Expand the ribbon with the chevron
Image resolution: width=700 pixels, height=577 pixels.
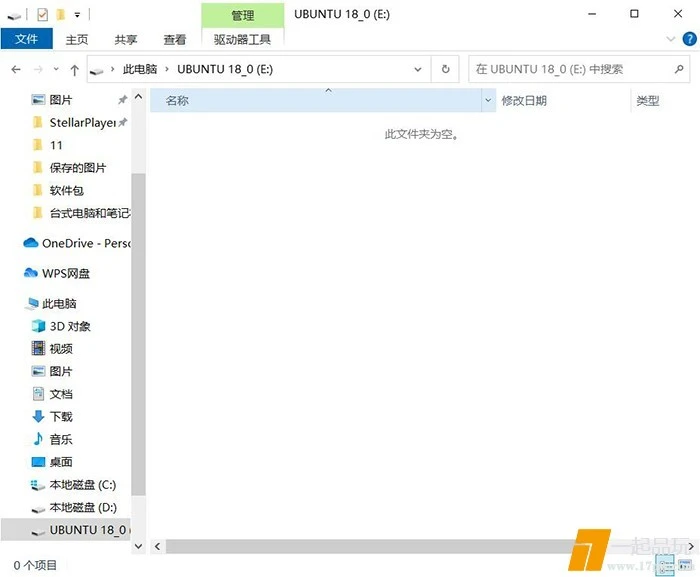[x=671, y=39]
